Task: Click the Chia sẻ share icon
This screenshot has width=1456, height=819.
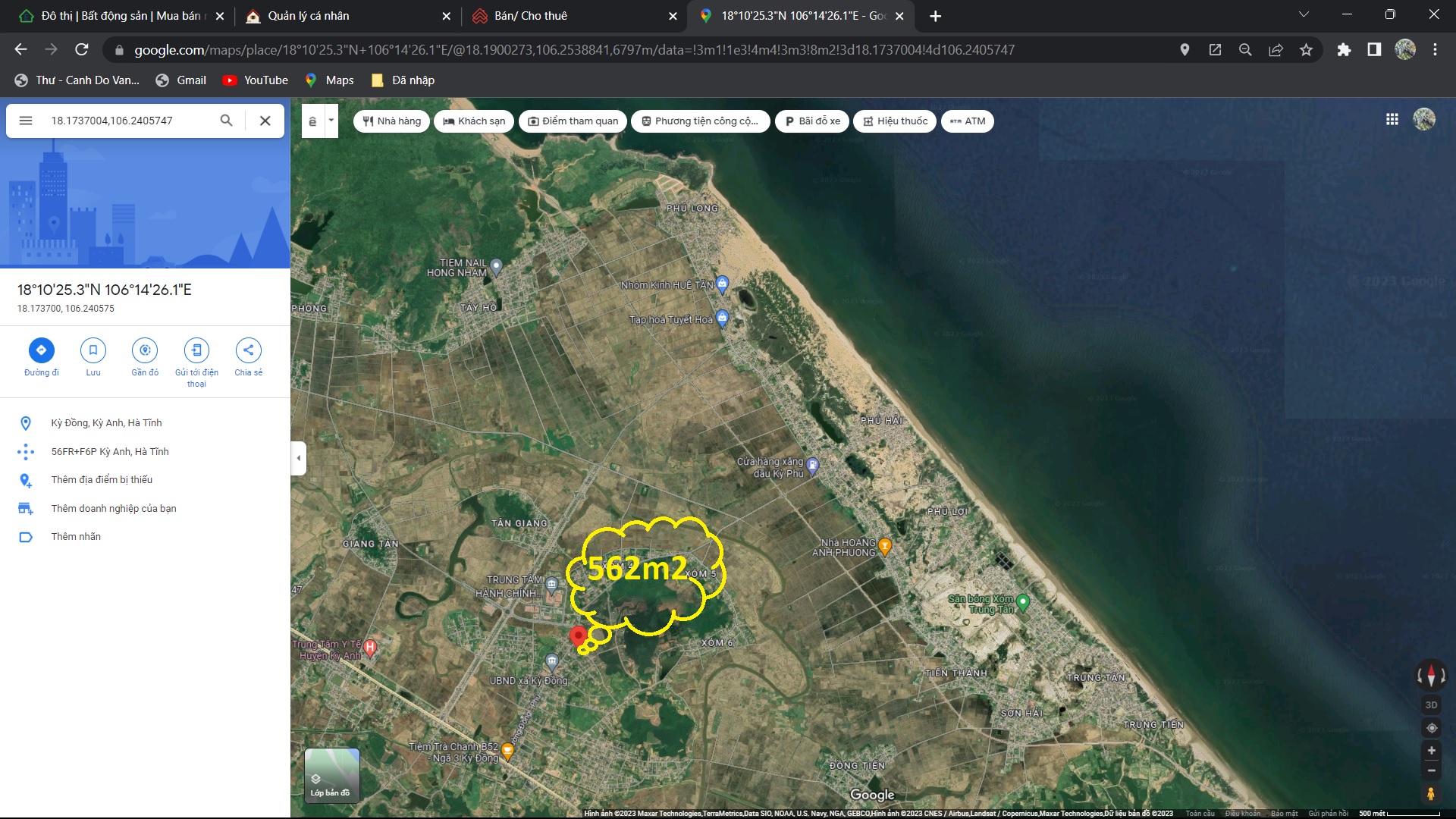Action: click(248, 350)
